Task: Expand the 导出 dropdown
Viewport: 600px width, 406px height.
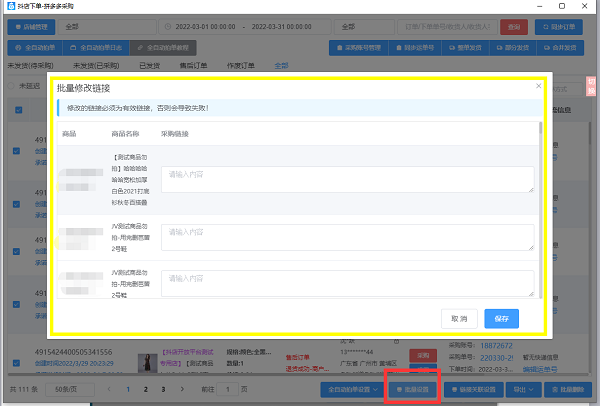Action: click(x=523, y=390)
